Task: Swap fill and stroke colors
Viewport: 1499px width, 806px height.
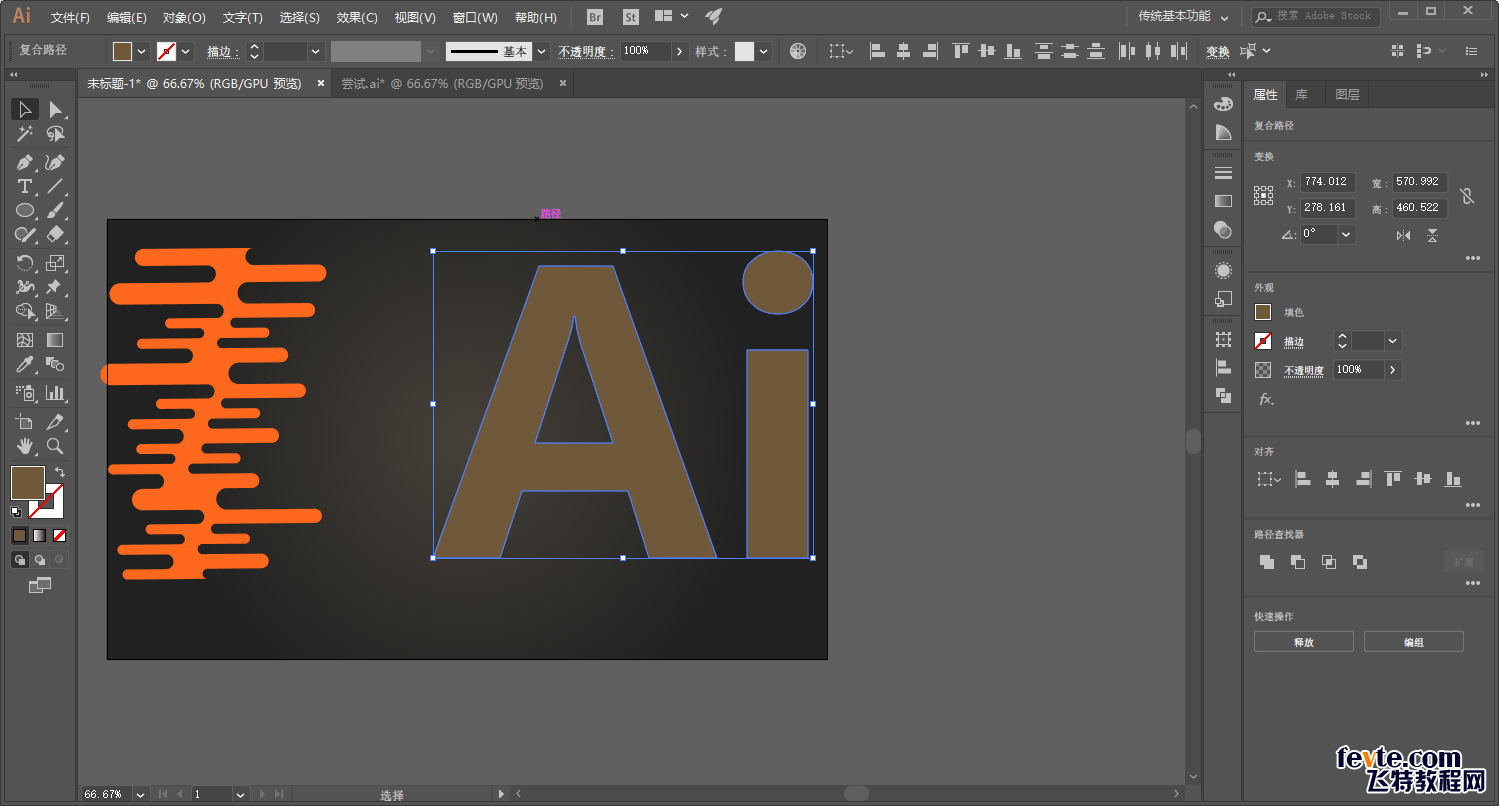Action: tap(59, 472)
